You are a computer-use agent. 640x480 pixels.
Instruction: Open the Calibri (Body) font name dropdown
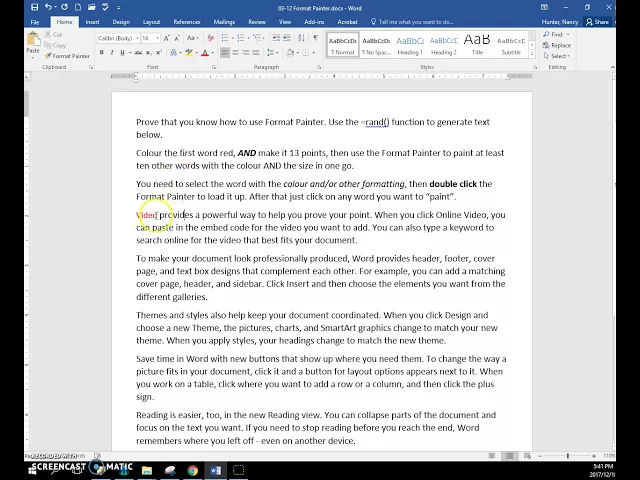136,38
